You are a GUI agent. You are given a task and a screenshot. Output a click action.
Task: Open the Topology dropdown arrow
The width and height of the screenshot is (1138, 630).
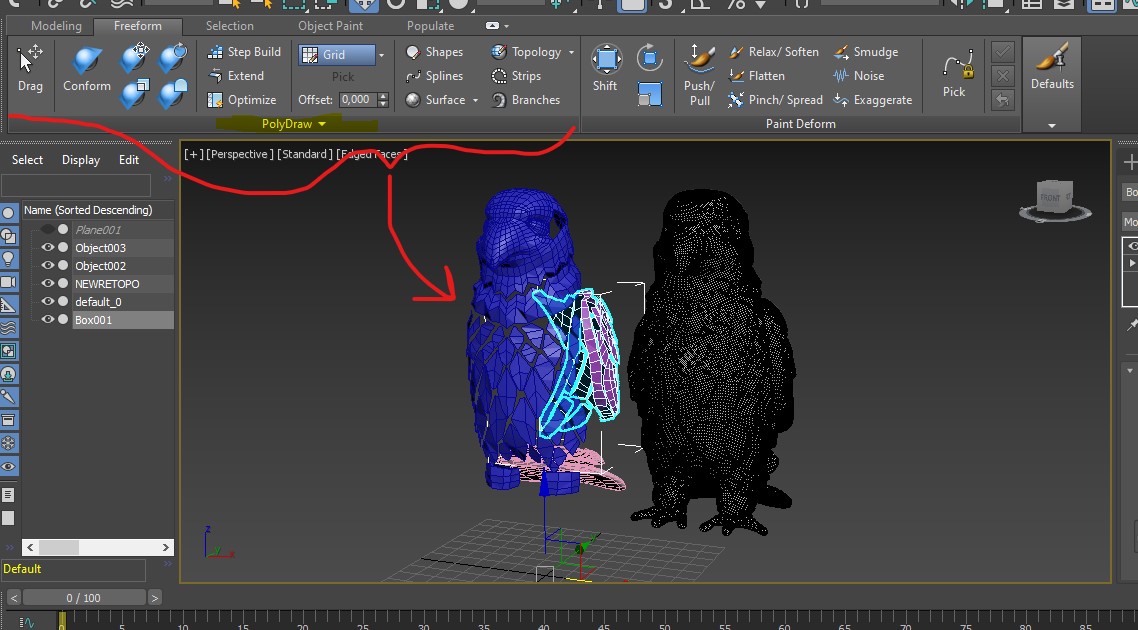571,52
